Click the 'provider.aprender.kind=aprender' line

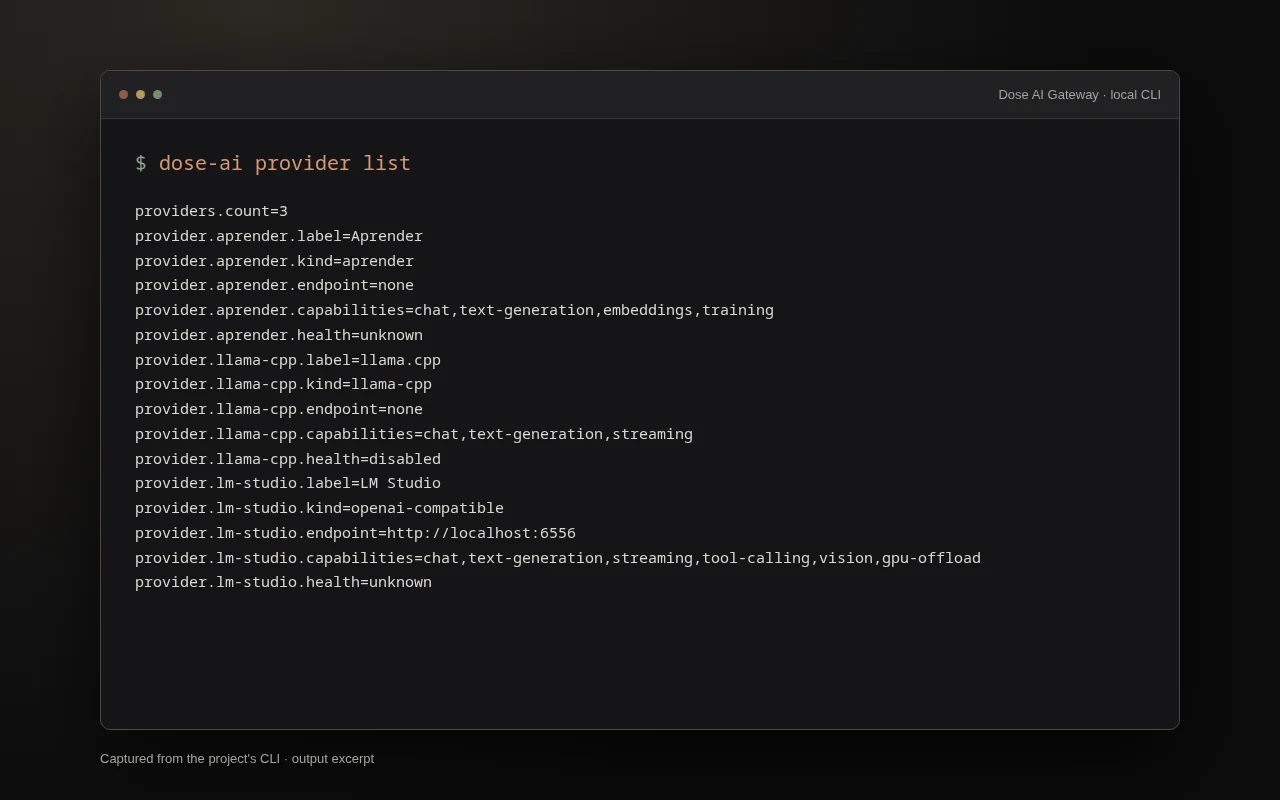[x=274, y=261]
